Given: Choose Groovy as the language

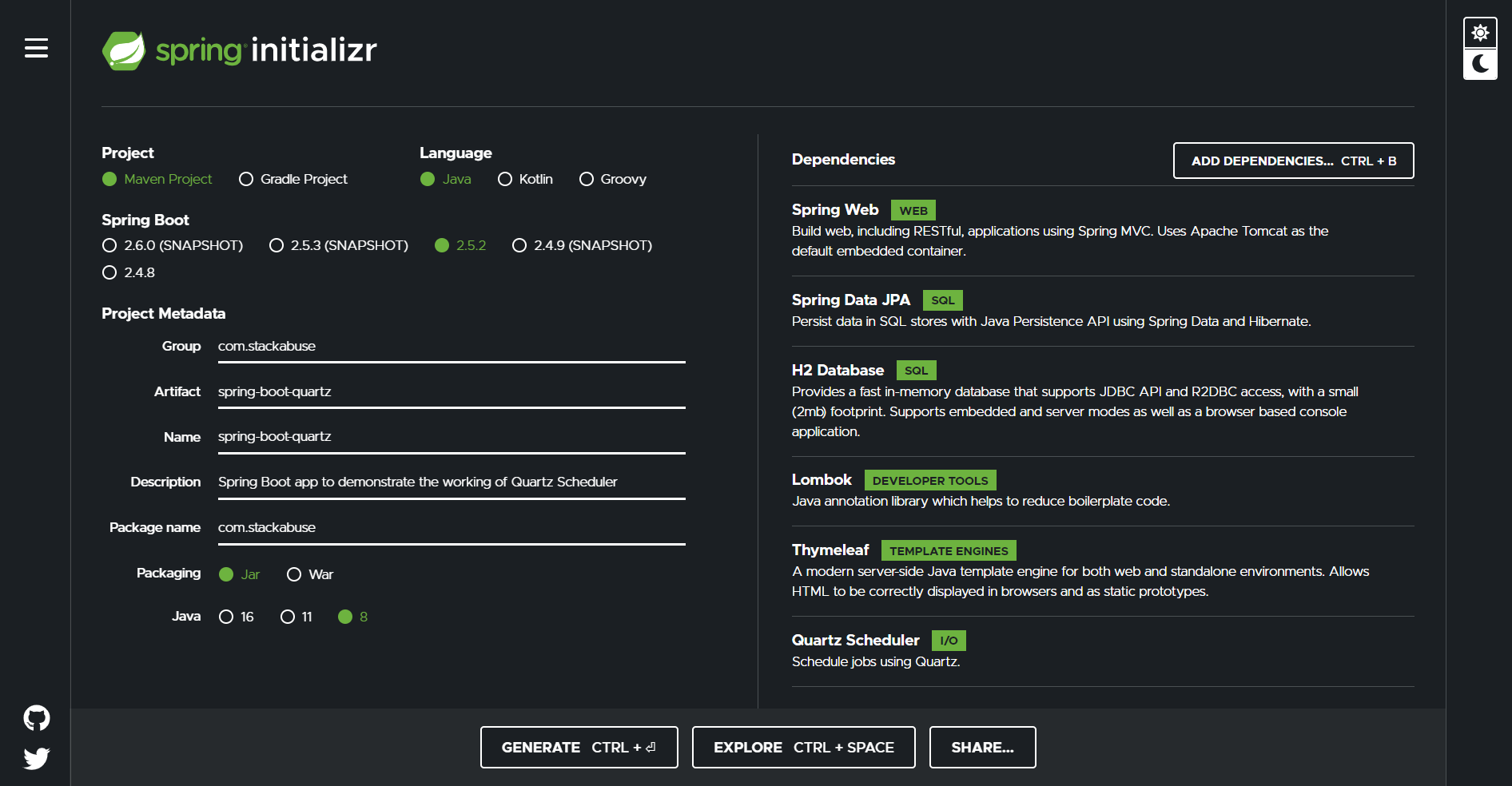Looking at the screenshot, I should [613, 179].
